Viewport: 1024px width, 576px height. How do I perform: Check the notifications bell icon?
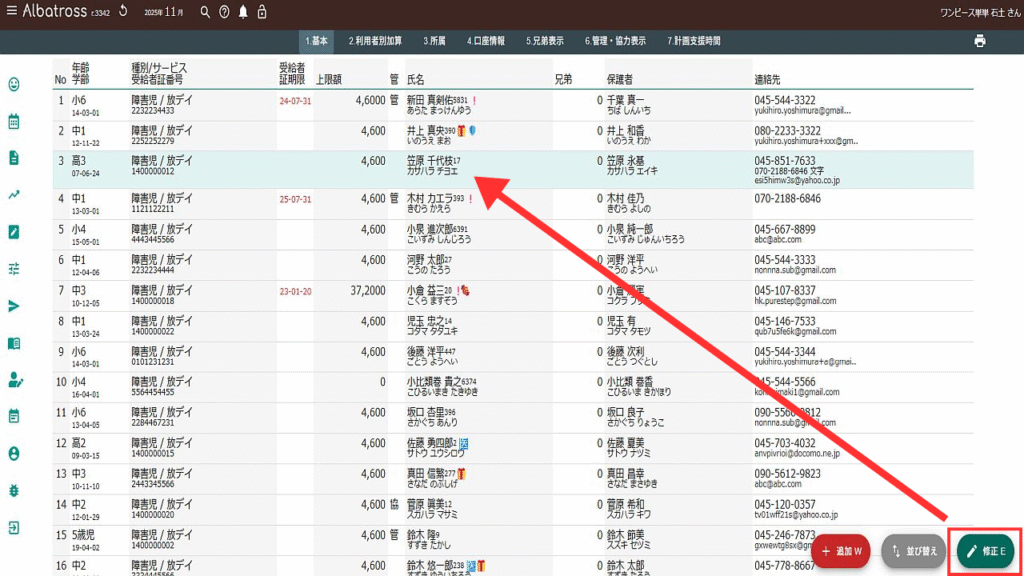[243, 13]
